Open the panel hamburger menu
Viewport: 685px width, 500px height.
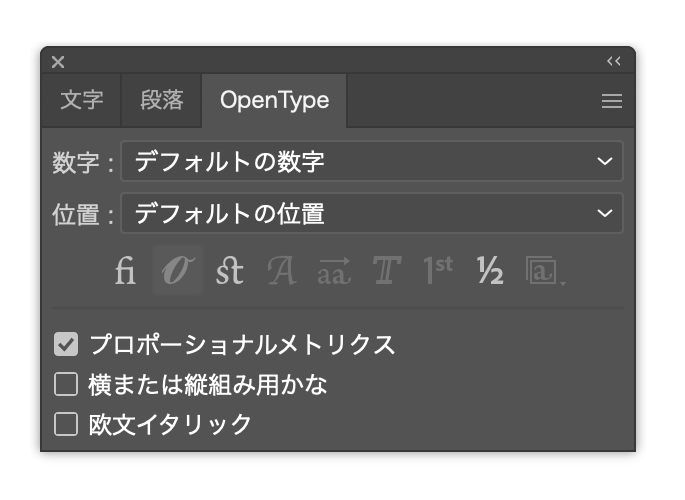point(612,101)
